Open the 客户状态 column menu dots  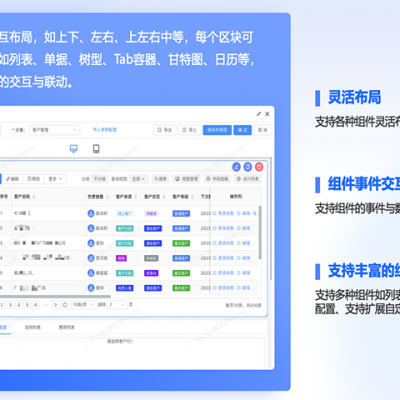pos(164,197)
